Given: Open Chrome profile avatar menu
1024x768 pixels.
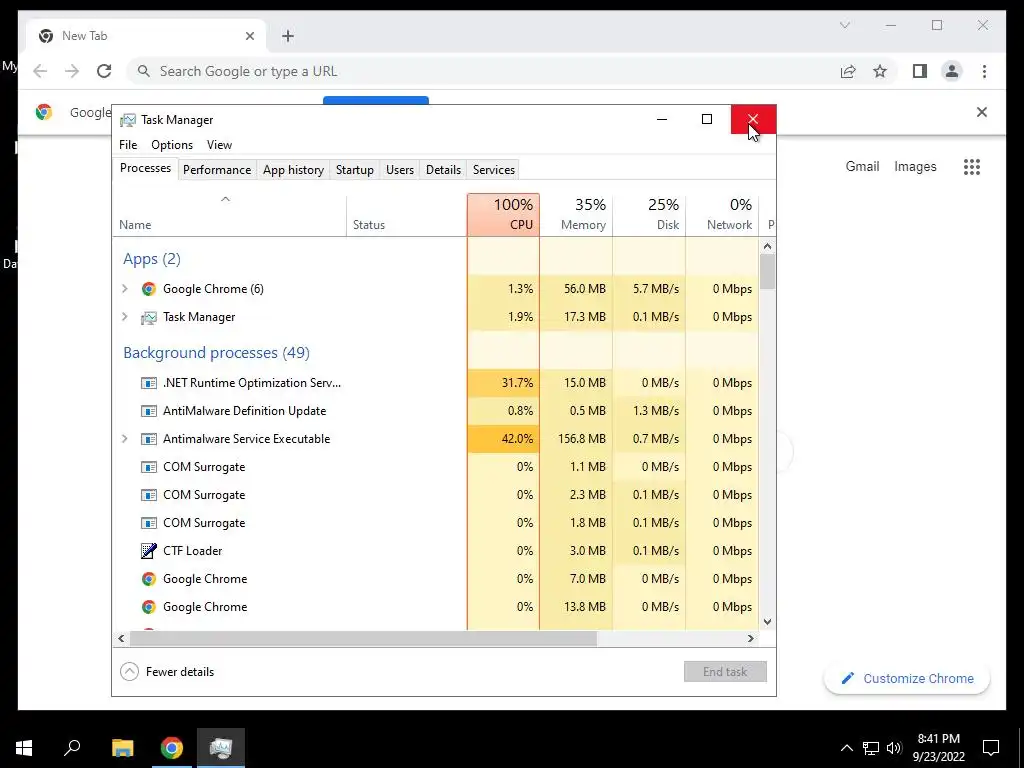Looking at the screenshot, I should click(952, 71).
